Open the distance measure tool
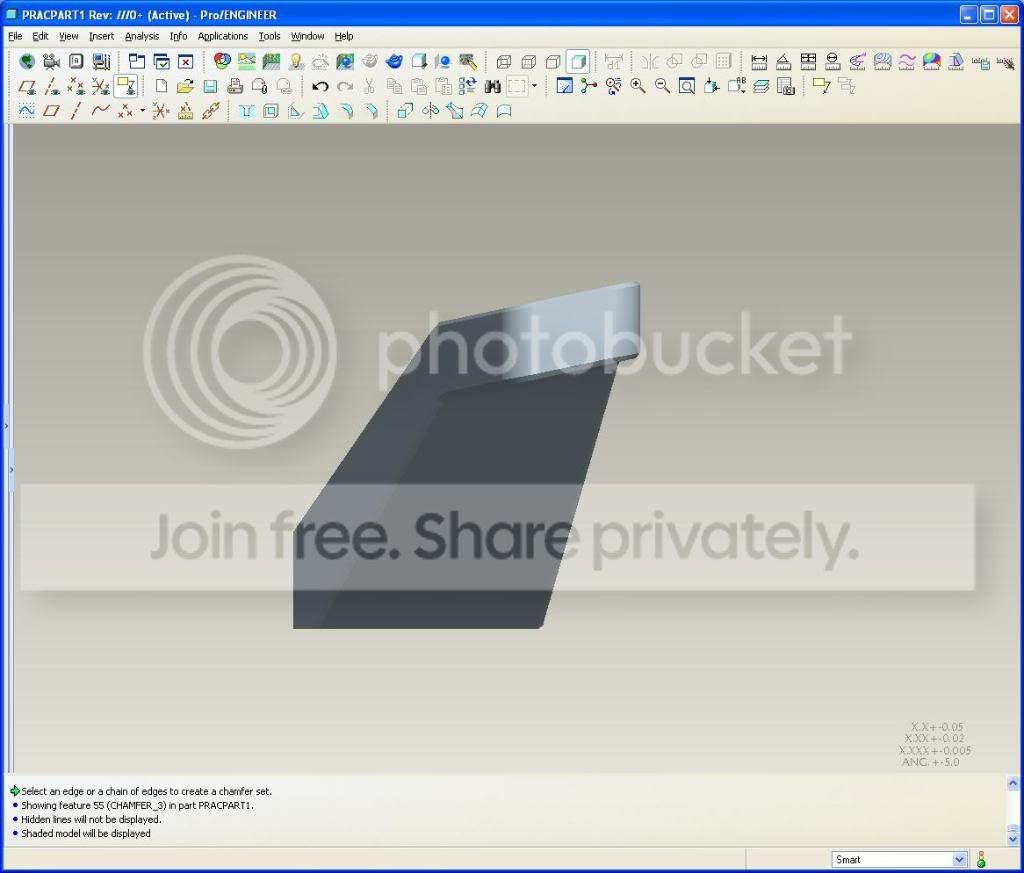 click(x=759, y=62)
